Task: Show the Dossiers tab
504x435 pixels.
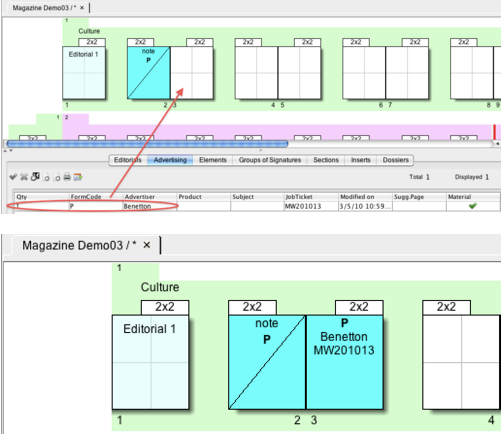Action: click(x=395, y=160)
